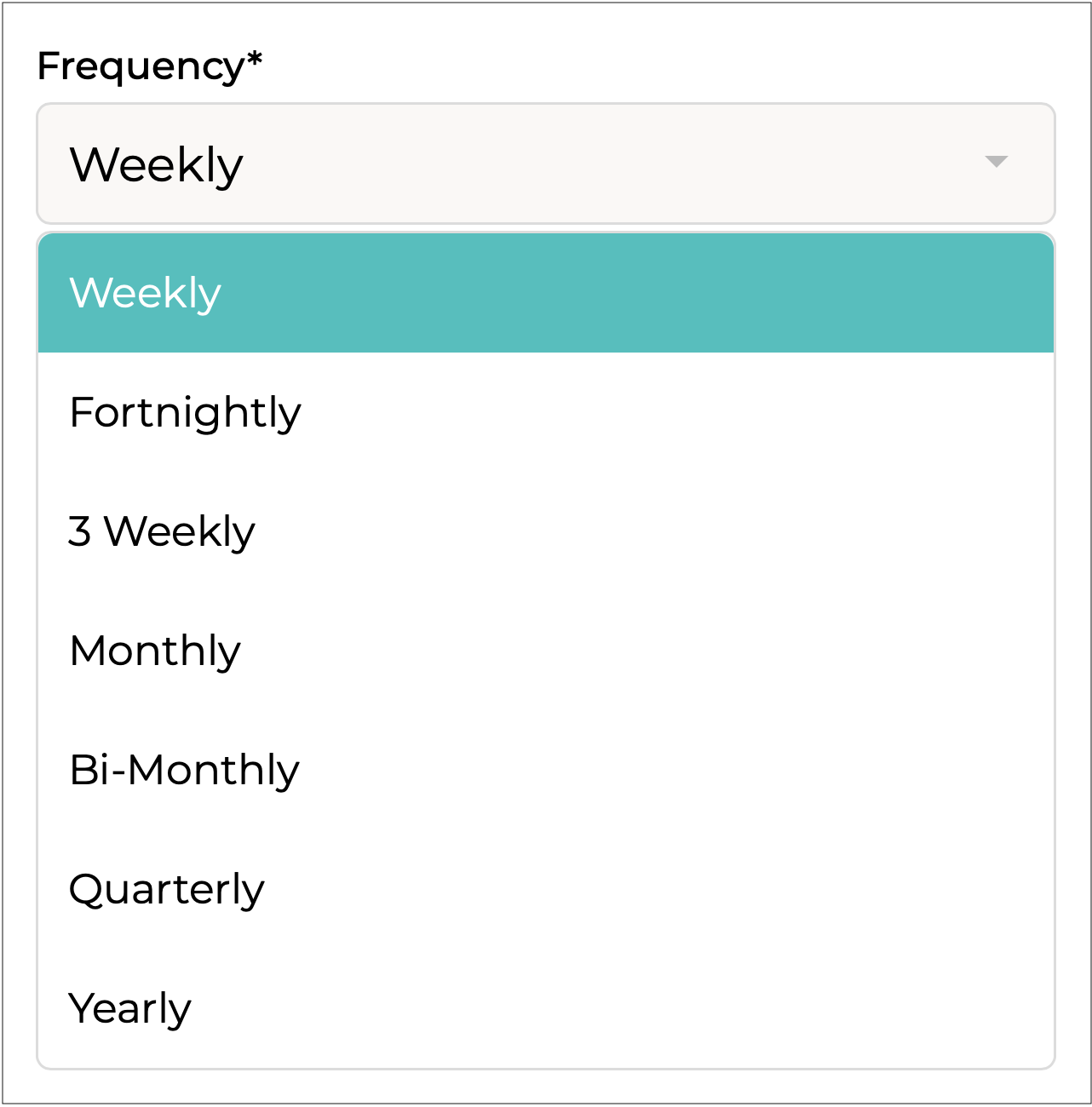Click the dropdown arrow in Frequency field
This screenshot has height=1107, width=1092.
pos(996,162)
